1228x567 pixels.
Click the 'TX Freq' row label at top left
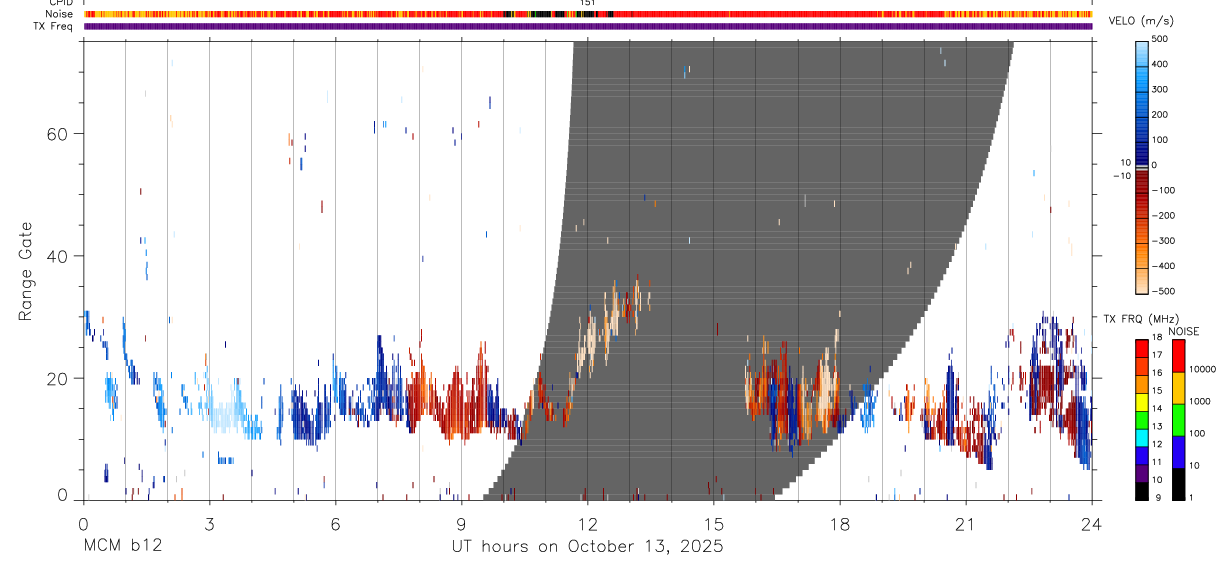54,26
